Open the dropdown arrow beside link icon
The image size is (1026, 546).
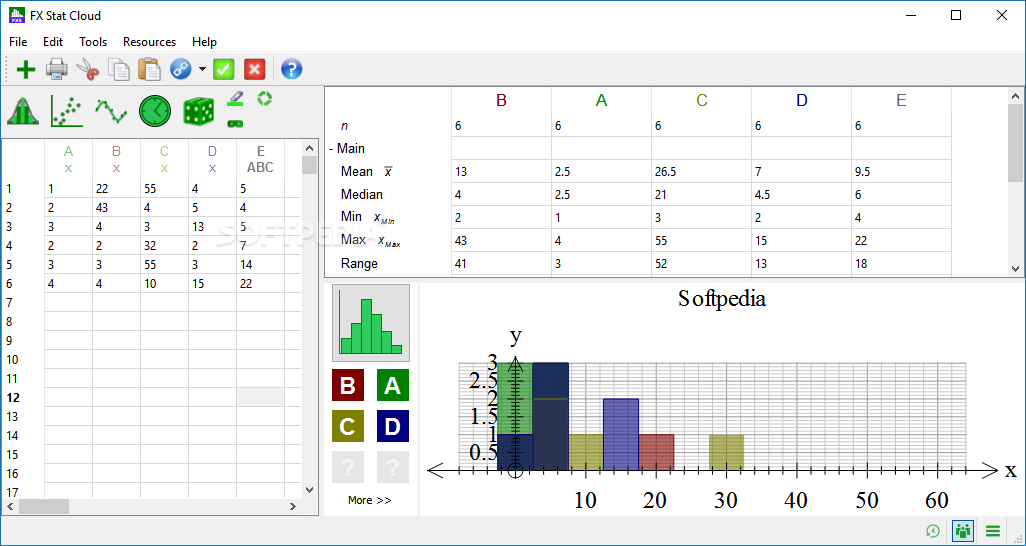tap(202, 69)
